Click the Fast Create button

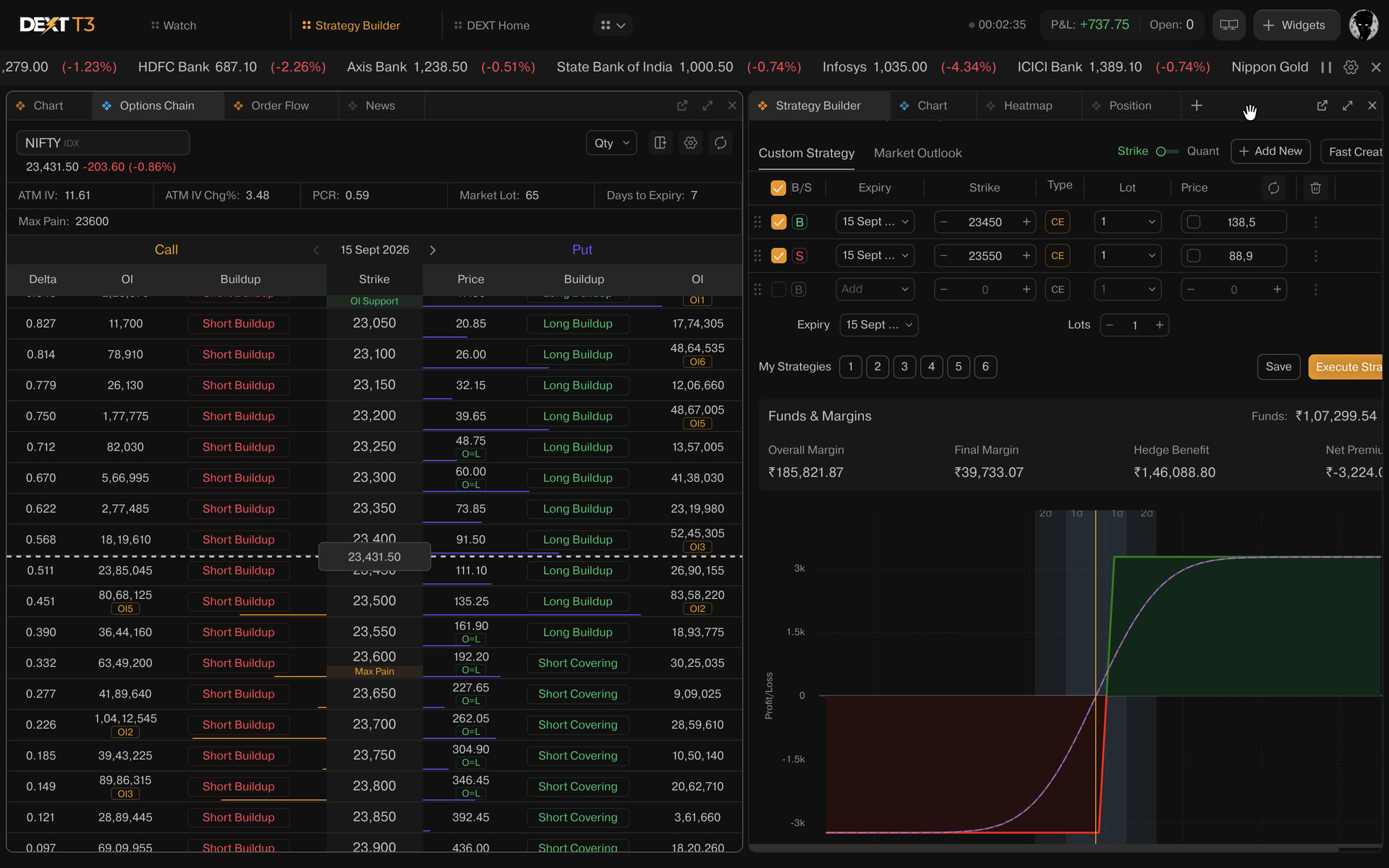(1352, 151)
